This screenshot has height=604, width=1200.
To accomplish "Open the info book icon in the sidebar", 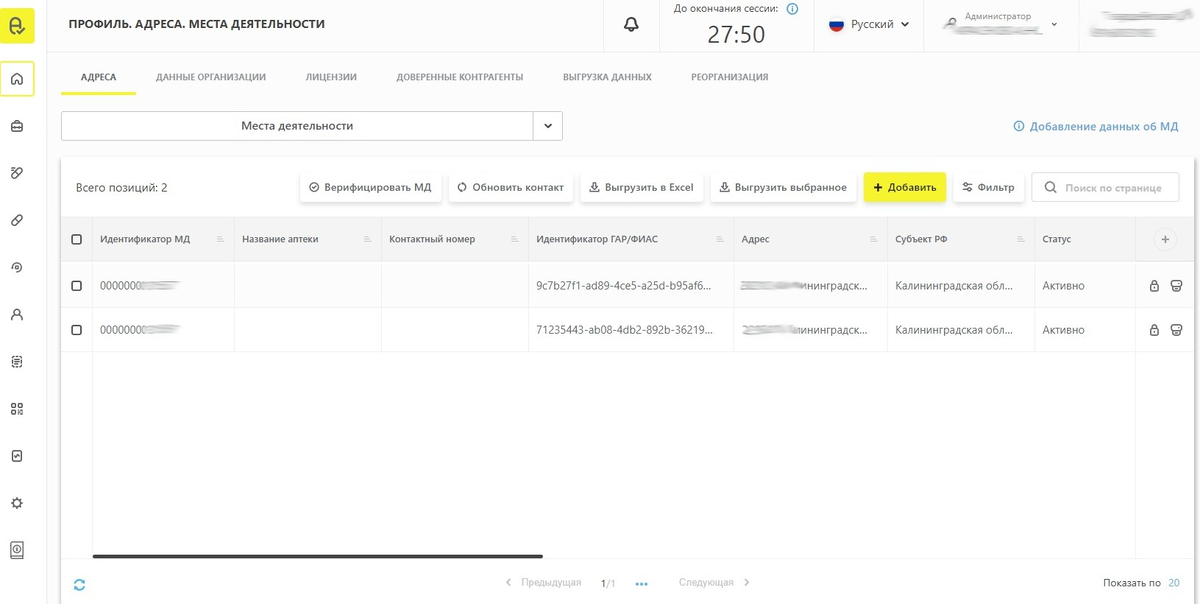I will (17, 550).
